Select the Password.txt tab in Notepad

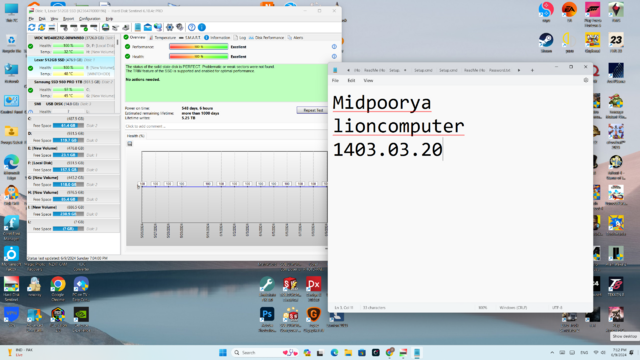point(500,70)
